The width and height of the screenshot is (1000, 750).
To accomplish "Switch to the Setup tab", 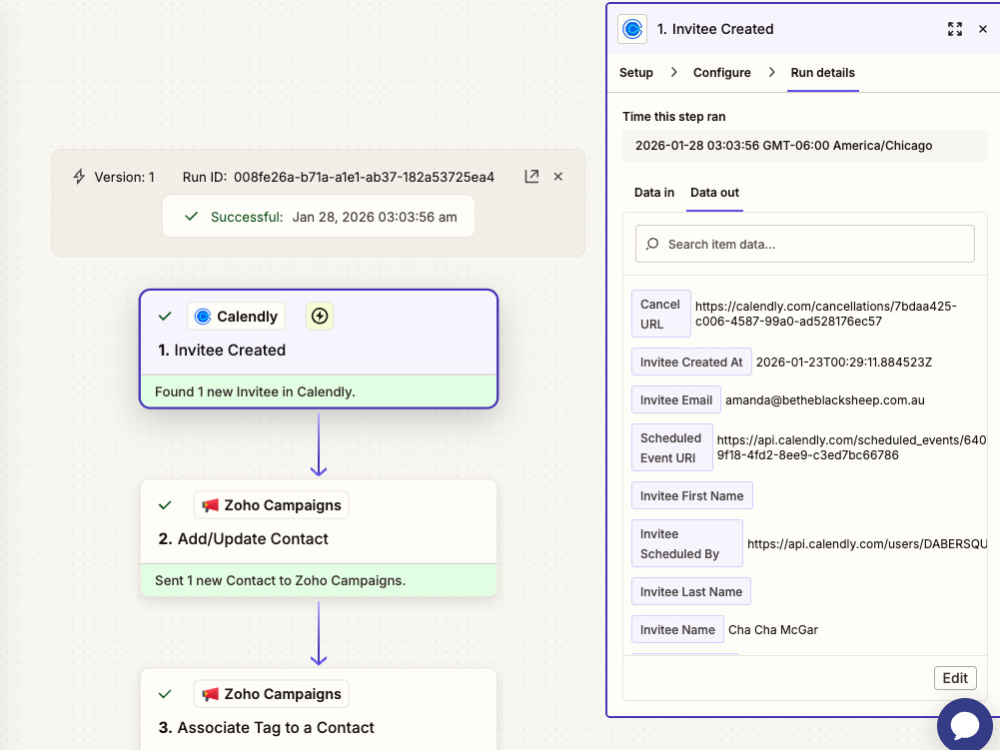I will pyautogui.click(x=636, y=73).
